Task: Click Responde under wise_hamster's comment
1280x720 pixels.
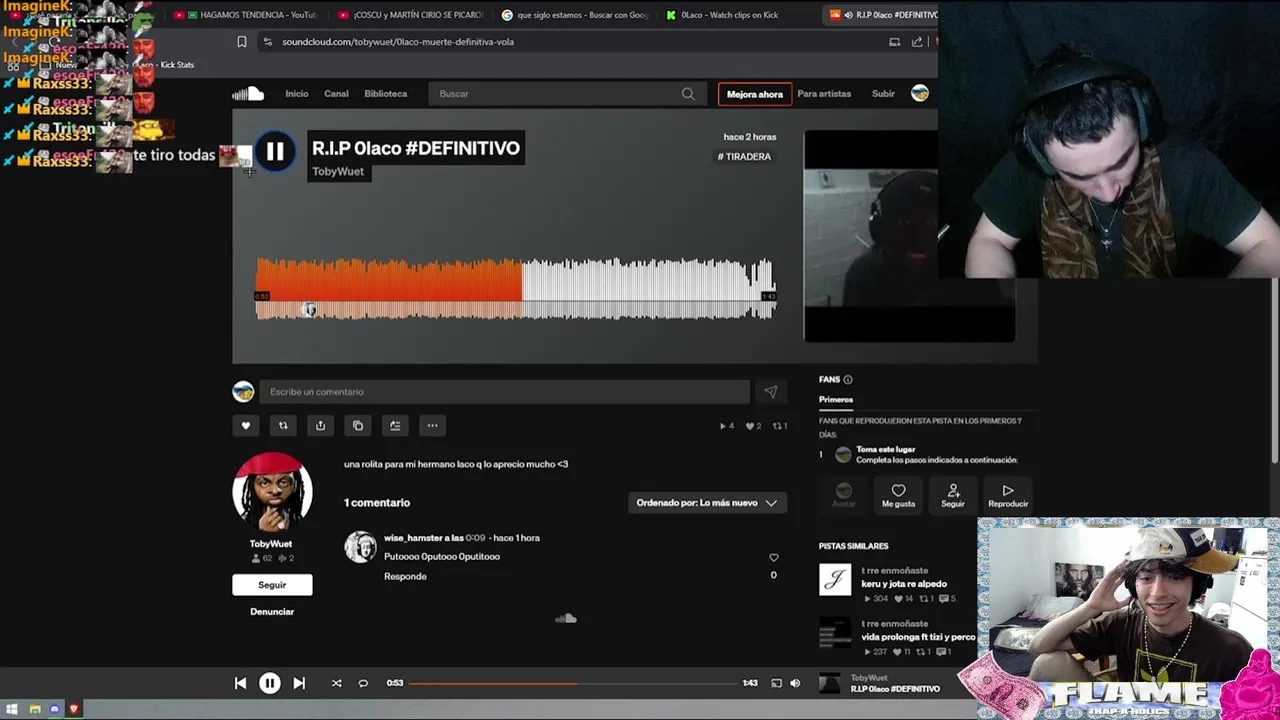Action: pyautogui.click(x=405, y=577)
